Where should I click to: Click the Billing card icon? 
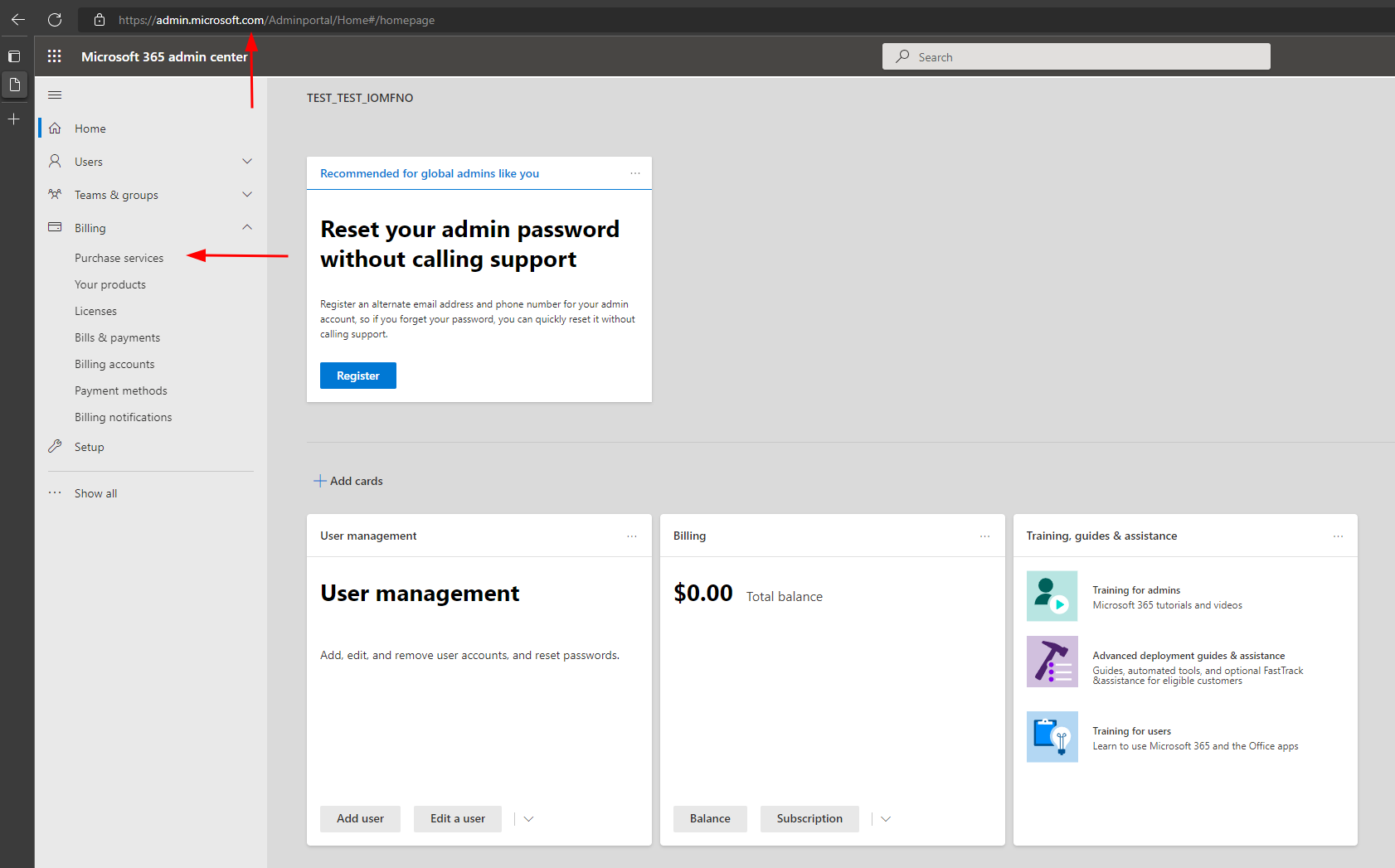[x=55, y=227]
